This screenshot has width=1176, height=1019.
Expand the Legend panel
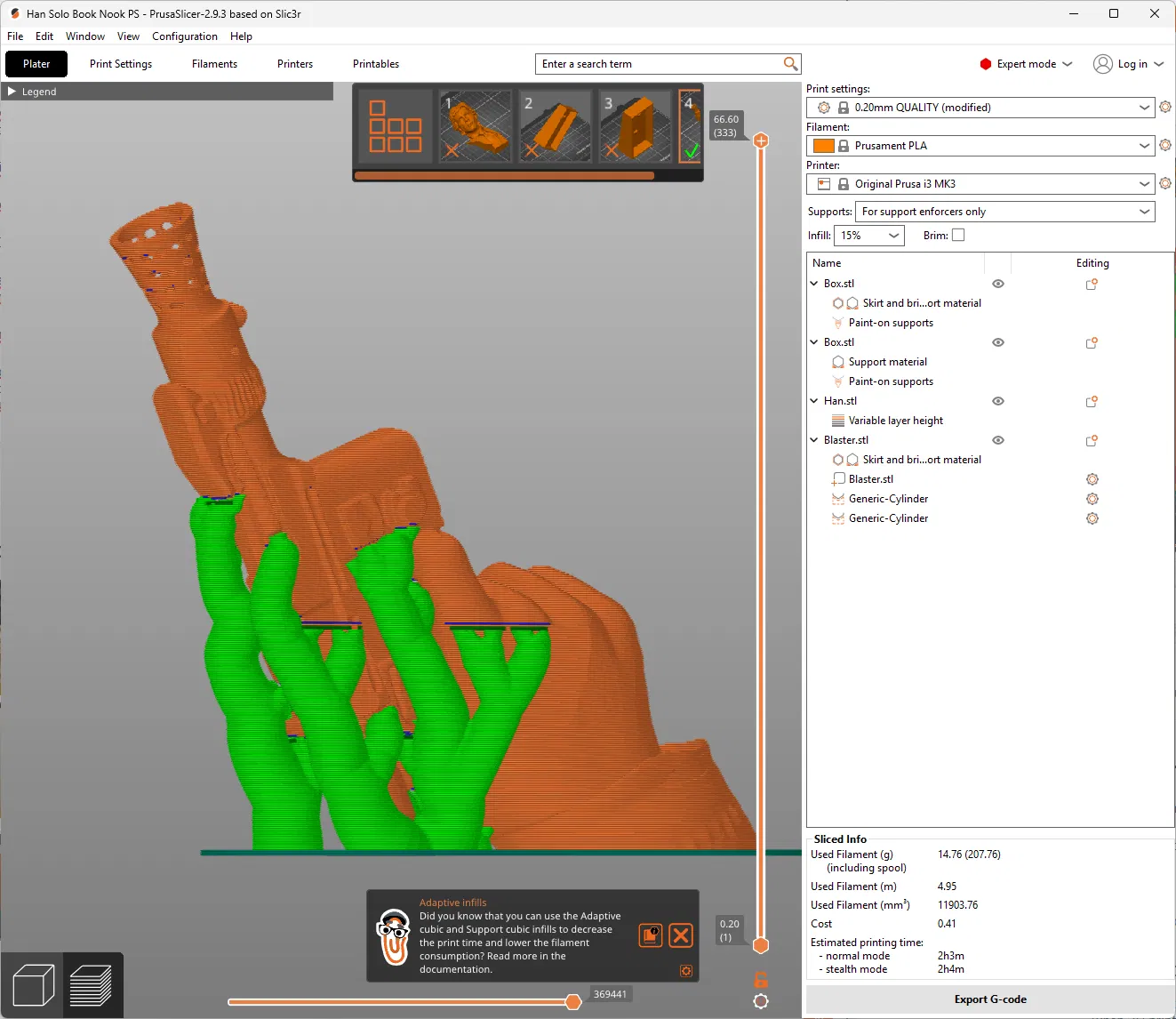(12, 92)
